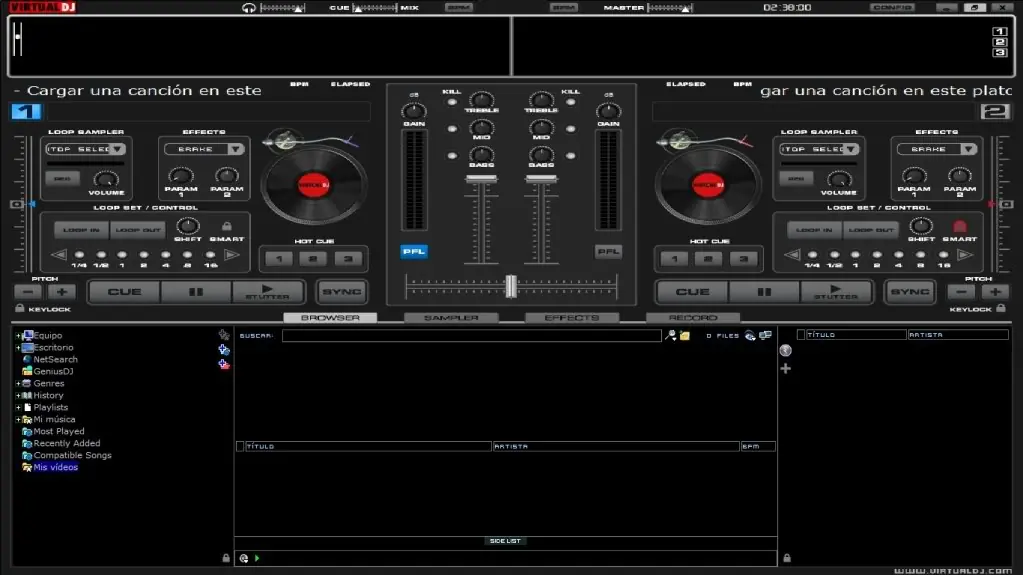
Task: Switch to the Sampler tab
Action: click(x=451, y=318)
